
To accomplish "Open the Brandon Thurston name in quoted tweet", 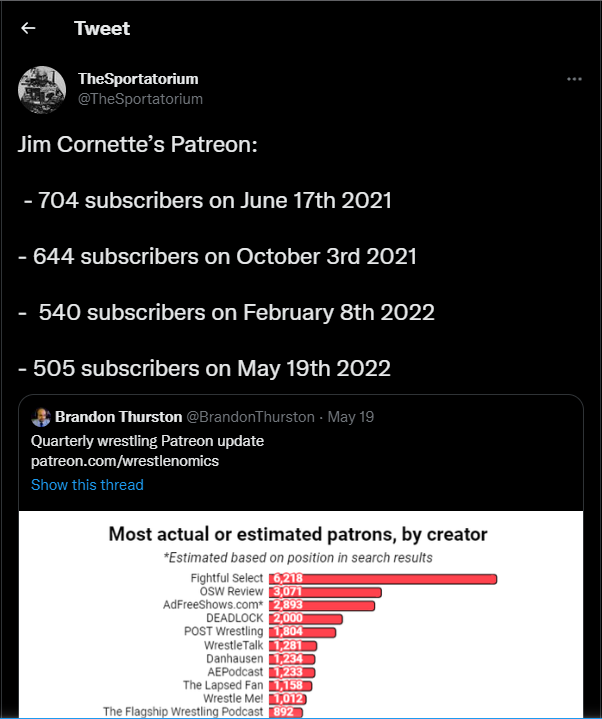I will (119, 417).
